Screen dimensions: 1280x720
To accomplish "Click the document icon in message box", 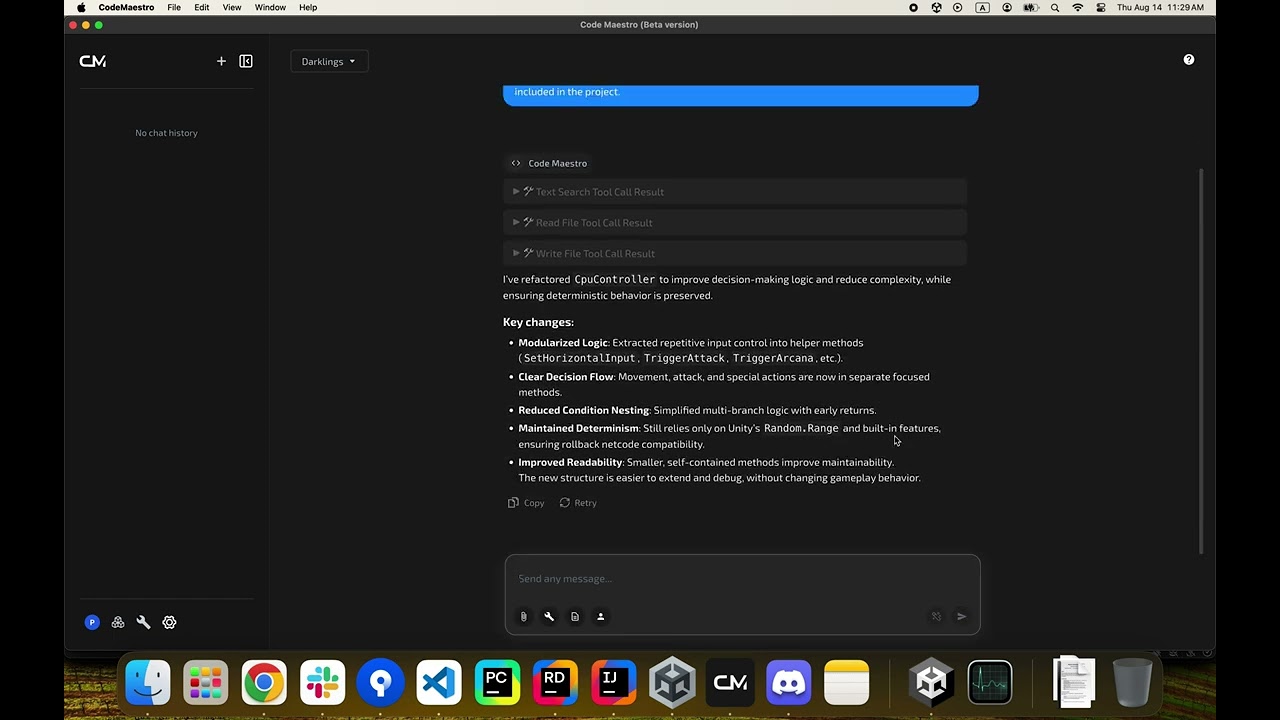I will [575, 616].
